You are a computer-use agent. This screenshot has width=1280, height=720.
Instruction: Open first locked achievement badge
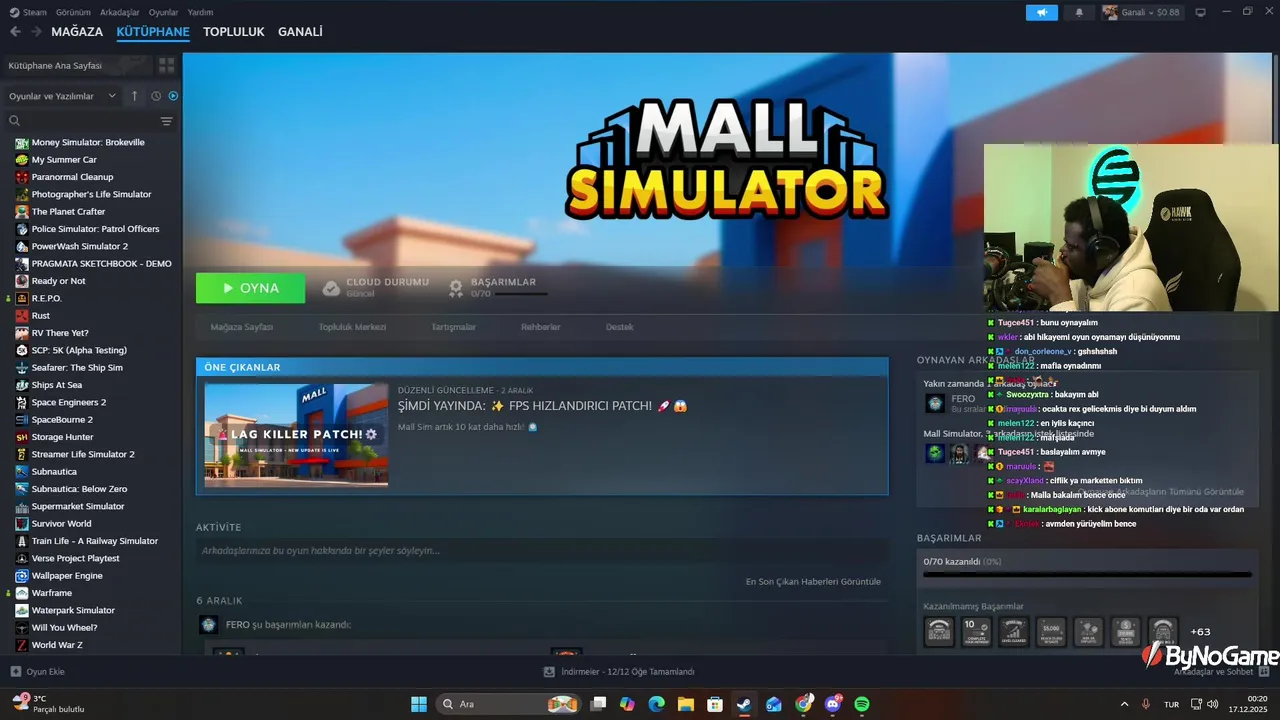pyautogui.click(x=938, y=632)
